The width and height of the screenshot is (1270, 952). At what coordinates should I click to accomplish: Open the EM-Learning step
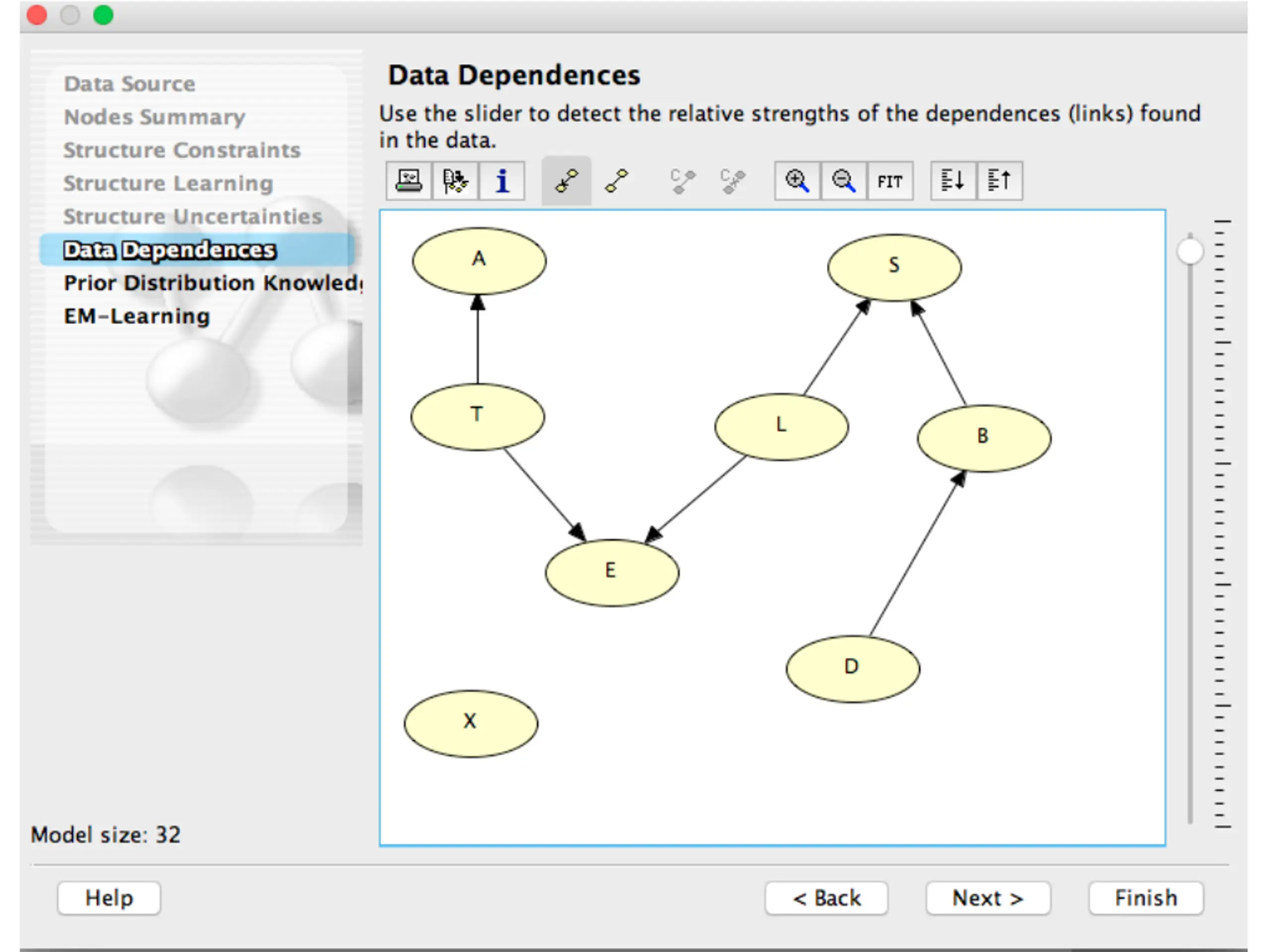136,316
